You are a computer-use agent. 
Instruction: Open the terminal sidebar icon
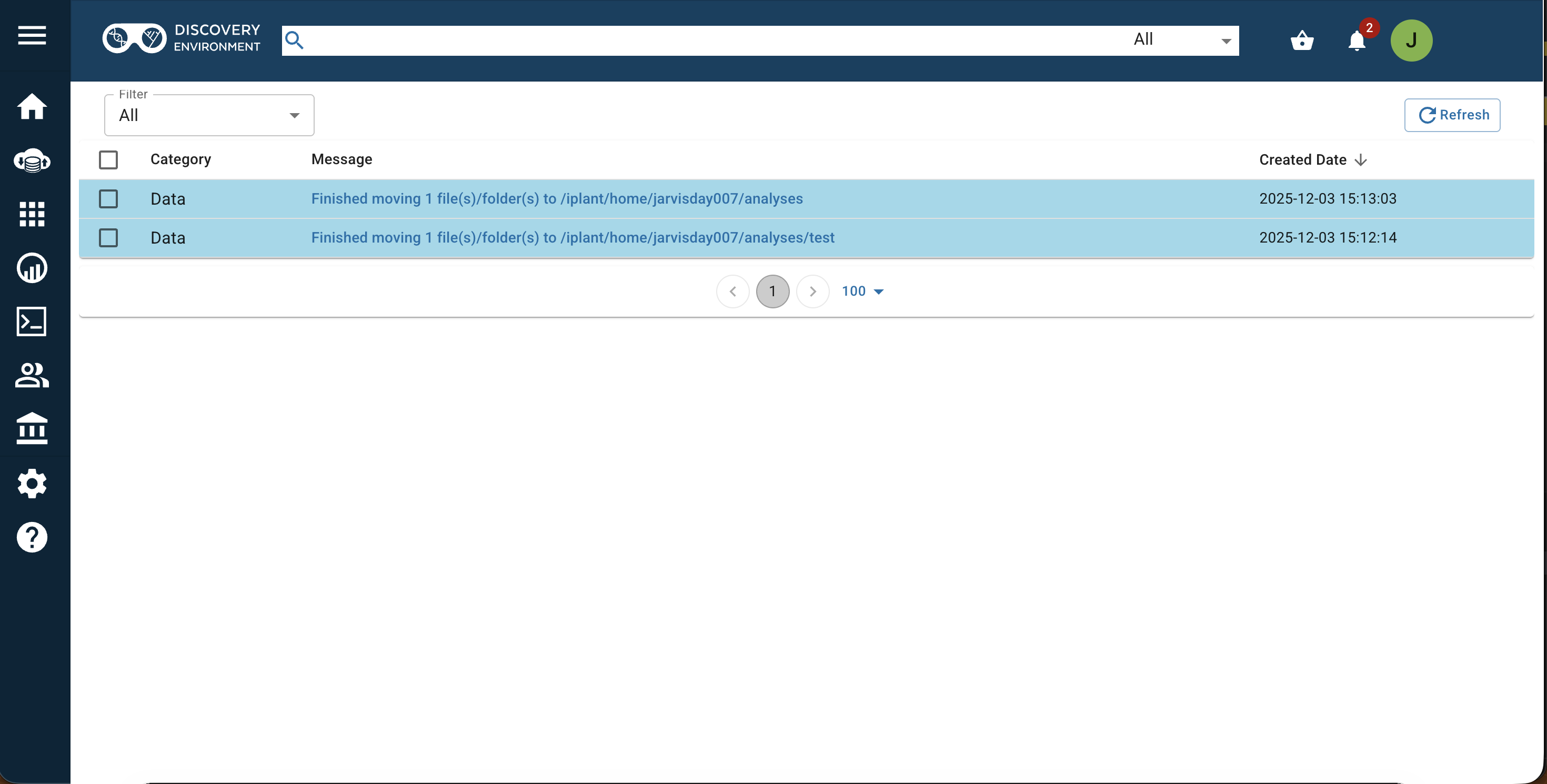(x=32, y=322)
